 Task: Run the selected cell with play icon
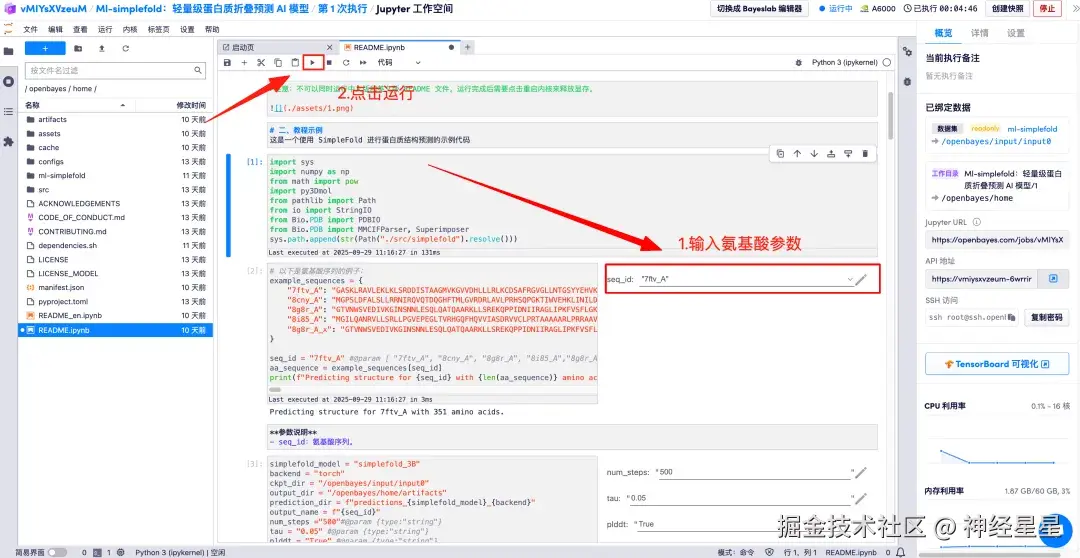(x=312, y=62)
